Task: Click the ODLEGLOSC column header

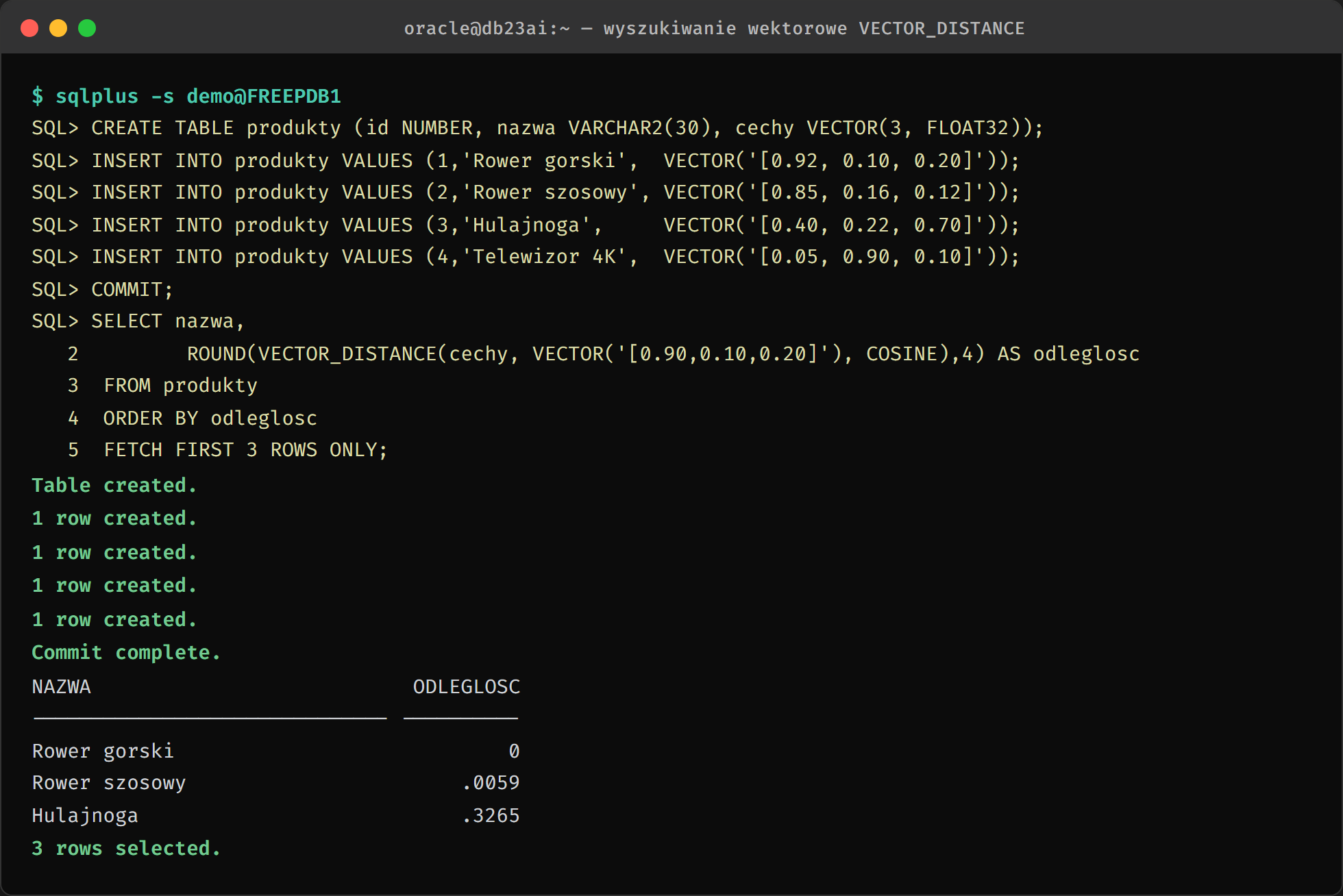Action: (467, 686)
